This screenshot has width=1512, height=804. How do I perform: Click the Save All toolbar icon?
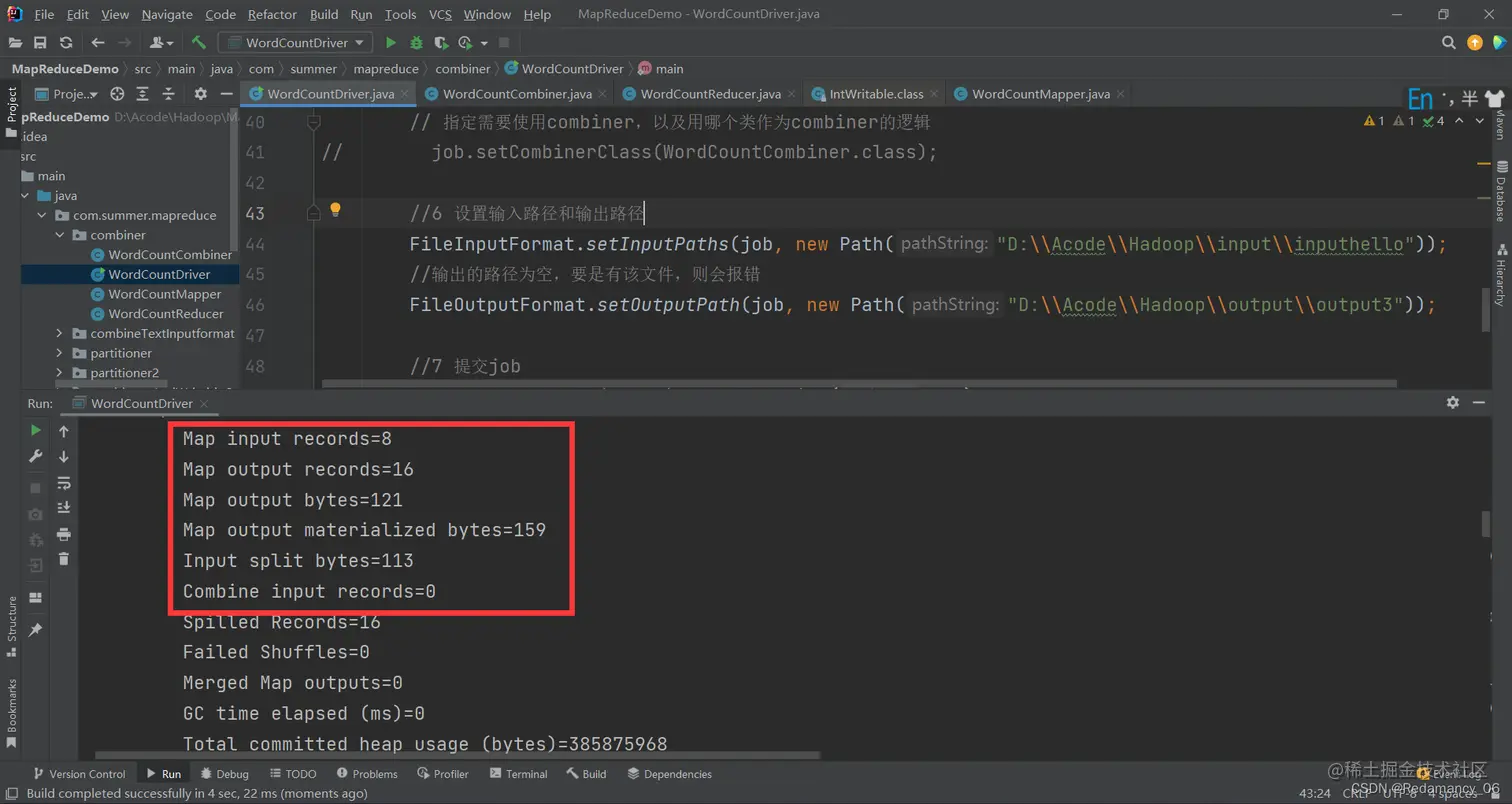point(40,43)
